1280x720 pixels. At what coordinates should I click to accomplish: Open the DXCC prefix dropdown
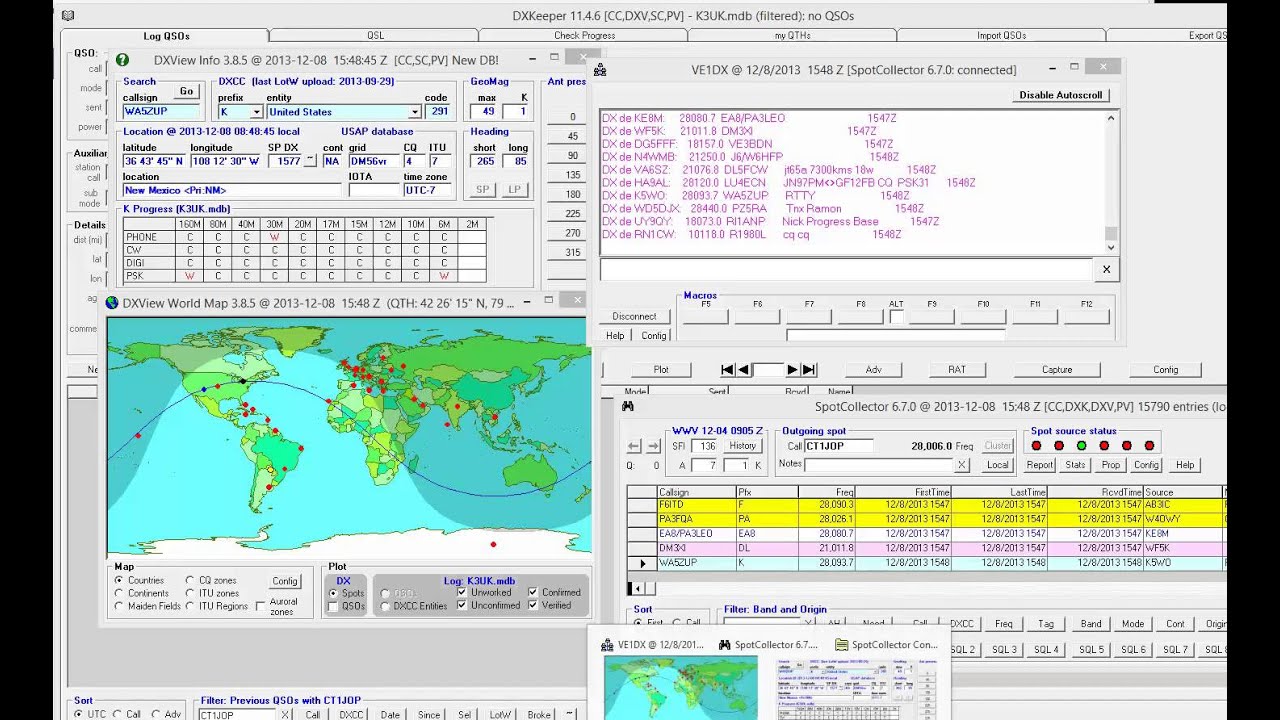pos(256,112)
